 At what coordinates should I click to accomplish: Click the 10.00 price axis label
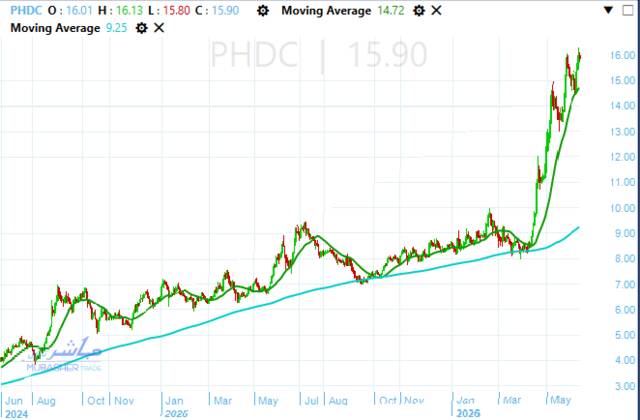[x=622, y=208]
